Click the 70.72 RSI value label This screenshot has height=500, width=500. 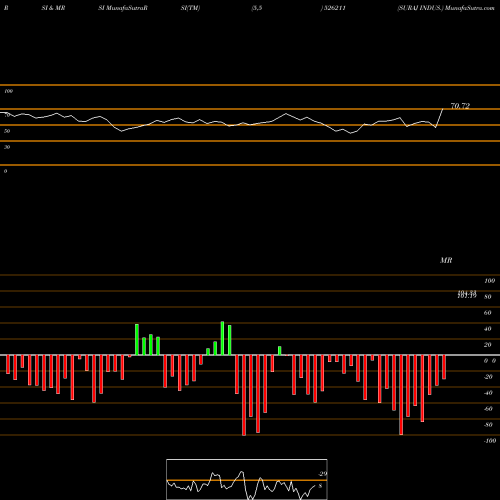[460, 106]
